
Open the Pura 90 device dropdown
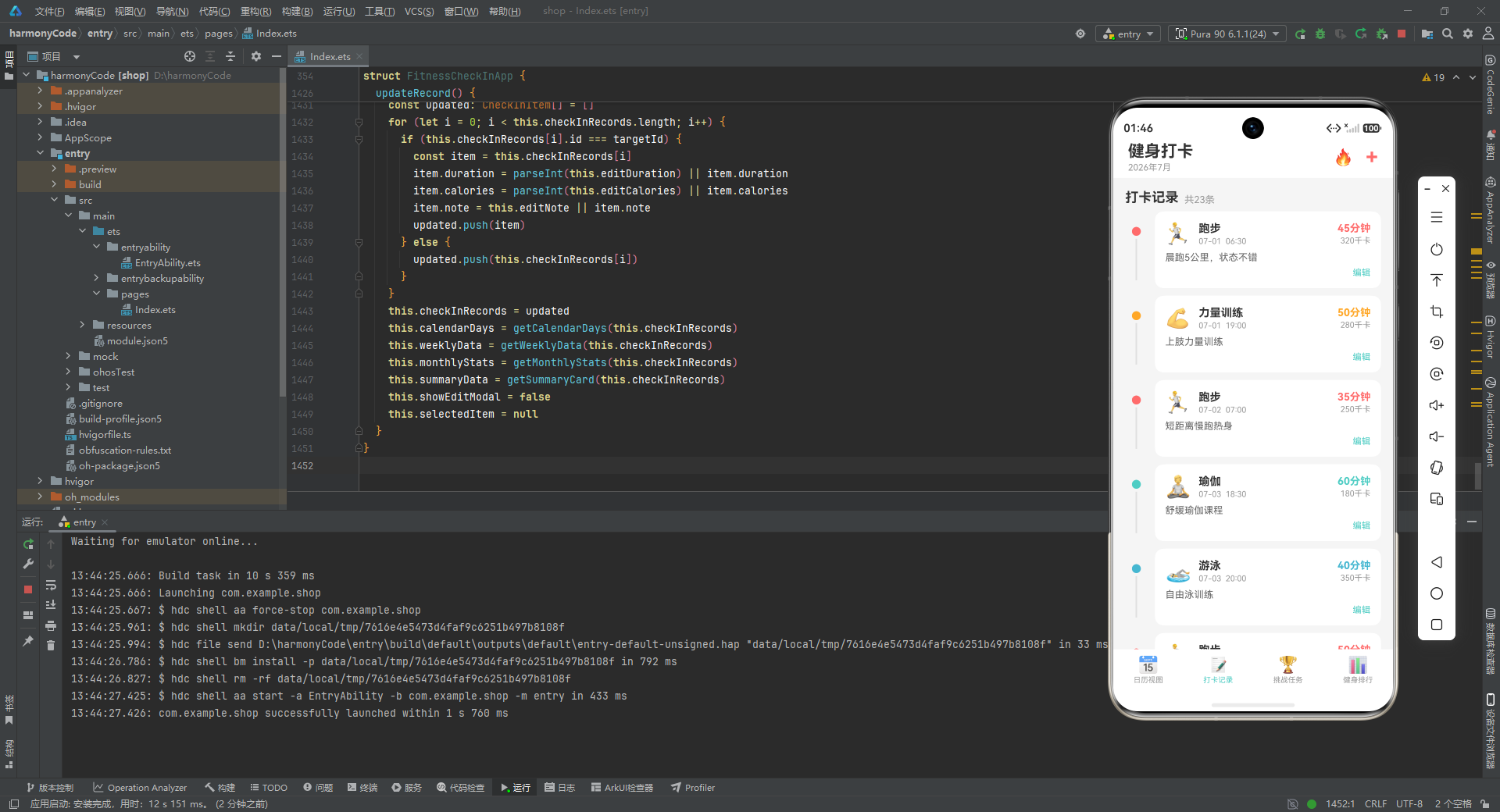pyautogui.click(x=1227, y=34)
